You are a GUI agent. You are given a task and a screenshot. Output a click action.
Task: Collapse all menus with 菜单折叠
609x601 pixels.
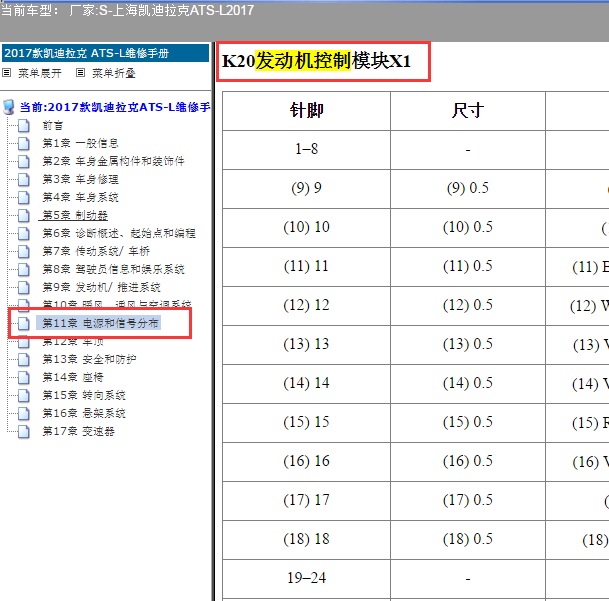tap(113, 73)
